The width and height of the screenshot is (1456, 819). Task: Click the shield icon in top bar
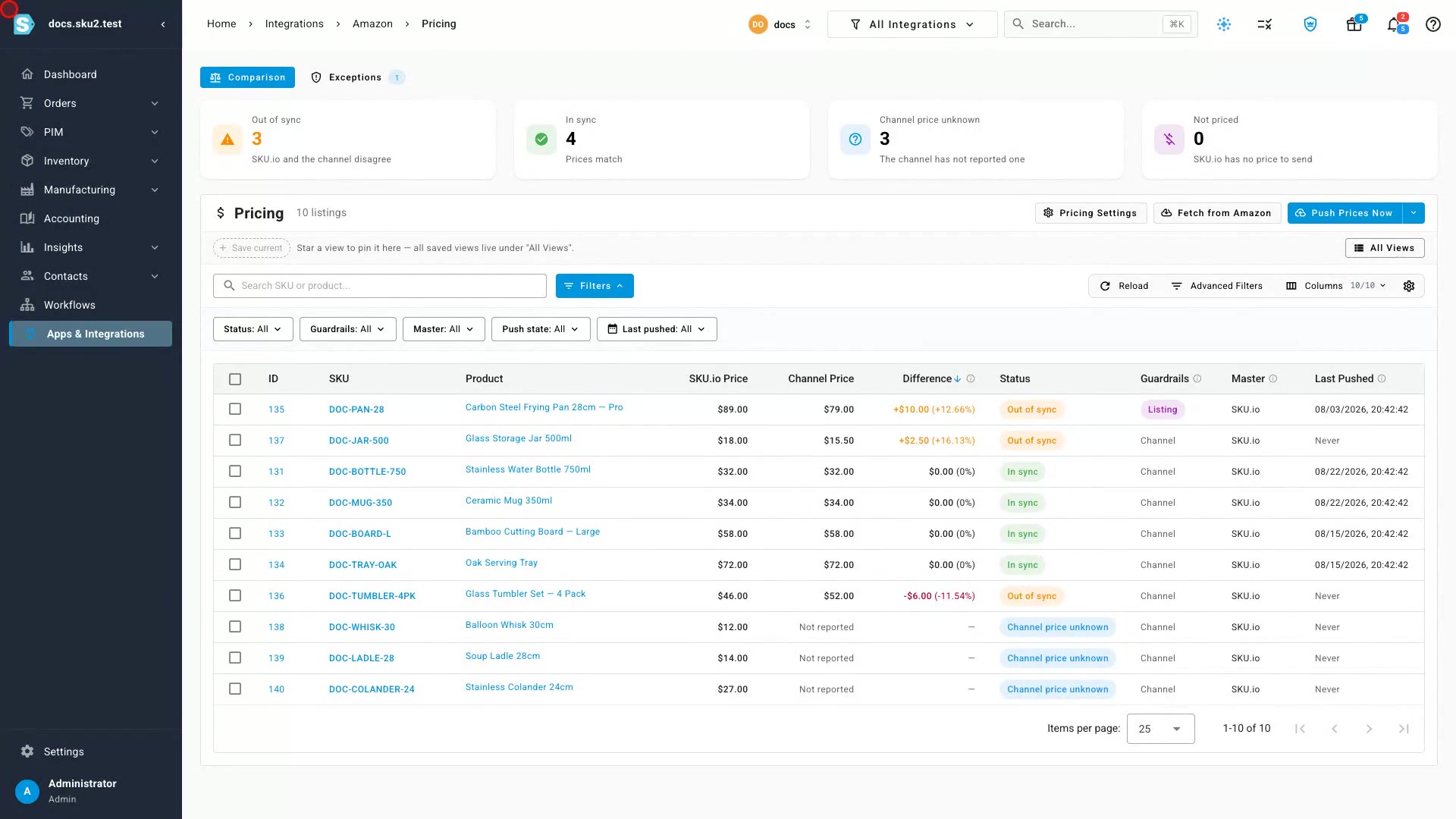(1310, 24)
